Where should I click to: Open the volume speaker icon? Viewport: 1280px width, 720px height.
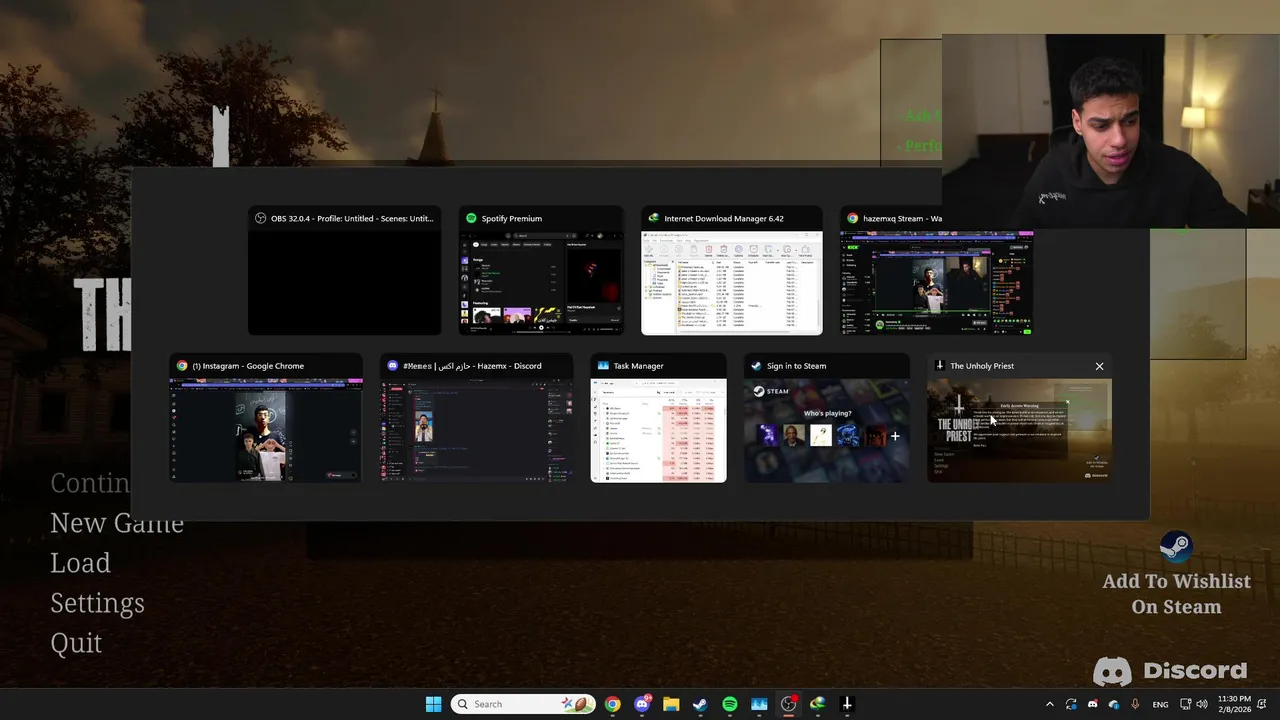click(x=1202, y=704)
